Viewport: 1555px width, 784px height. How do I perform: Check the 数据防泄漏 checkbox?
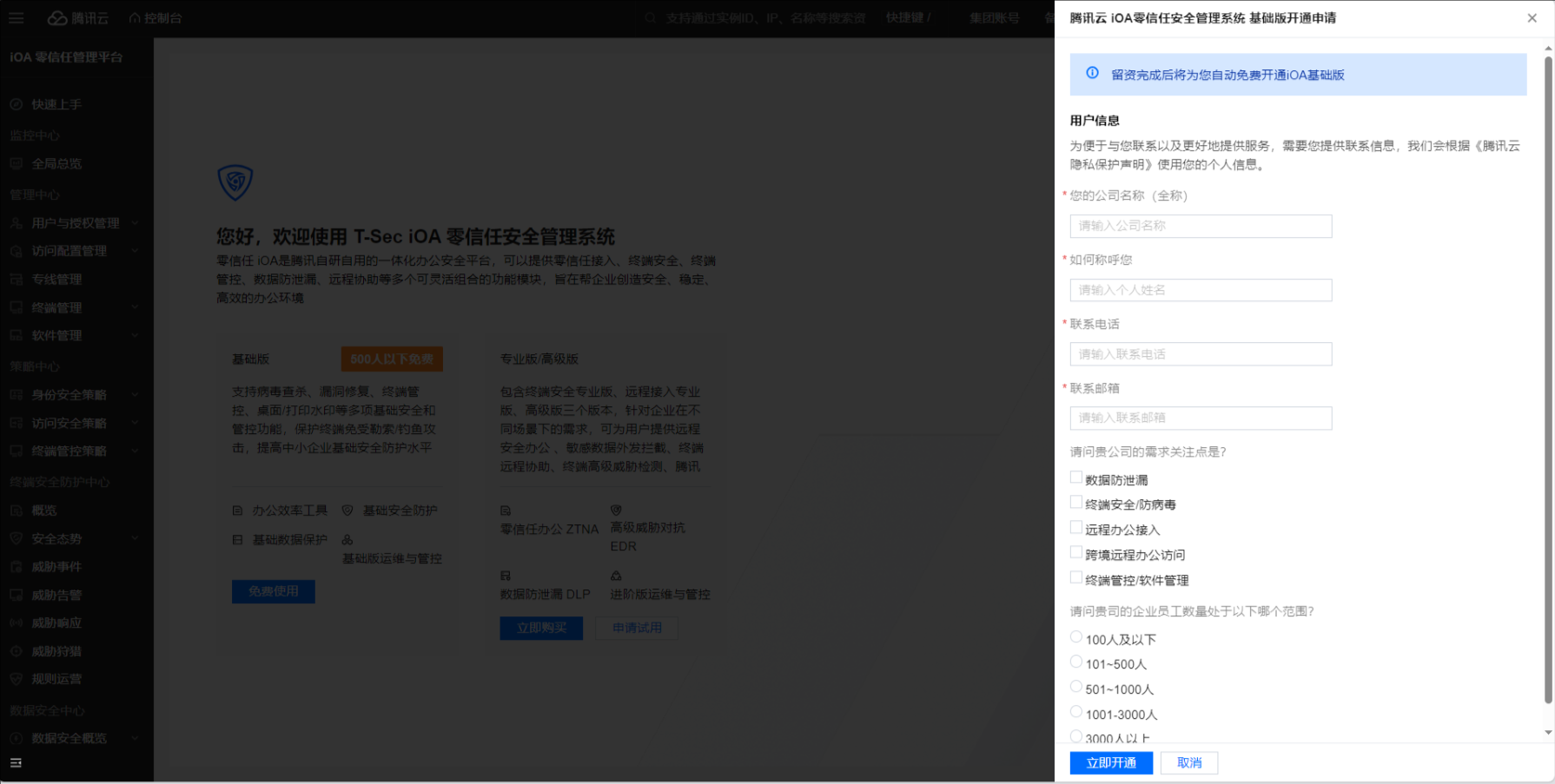[1076, 478]
